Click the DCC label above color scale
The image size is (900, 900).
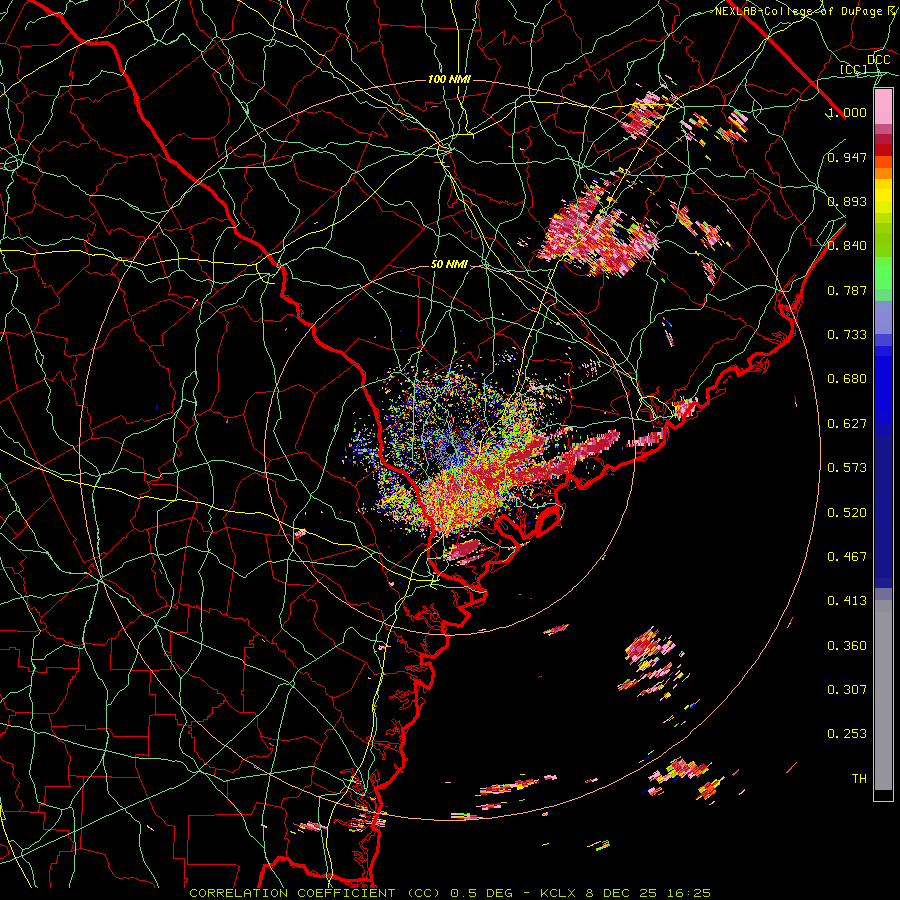(878, 60)
